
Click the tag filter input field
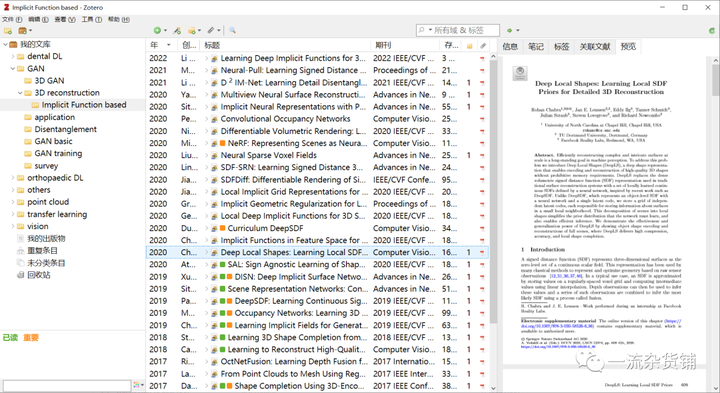tap(67, 385)
